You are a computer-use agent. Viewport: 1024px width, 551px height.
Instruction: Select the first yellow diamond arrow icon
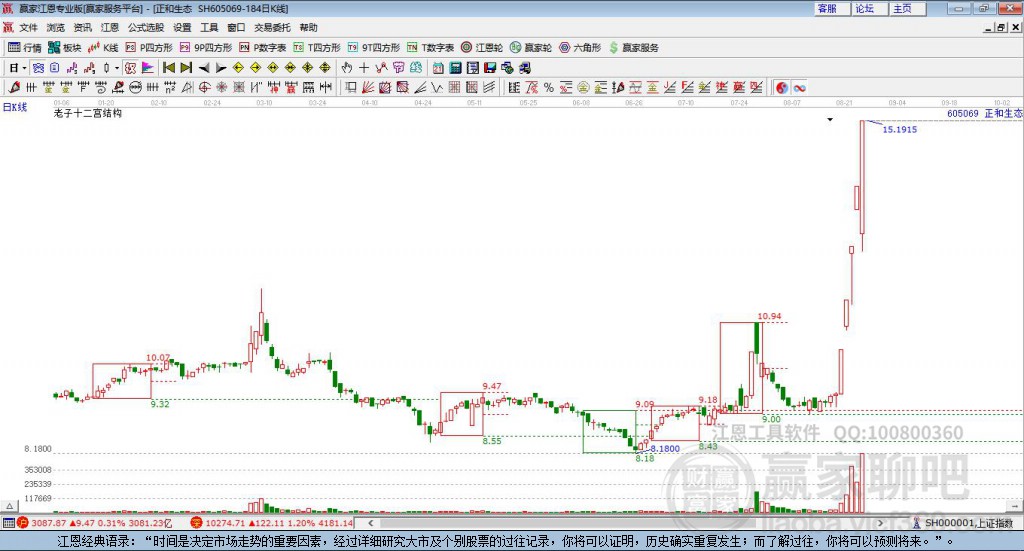pyautogui.click(x=238, y=68)
